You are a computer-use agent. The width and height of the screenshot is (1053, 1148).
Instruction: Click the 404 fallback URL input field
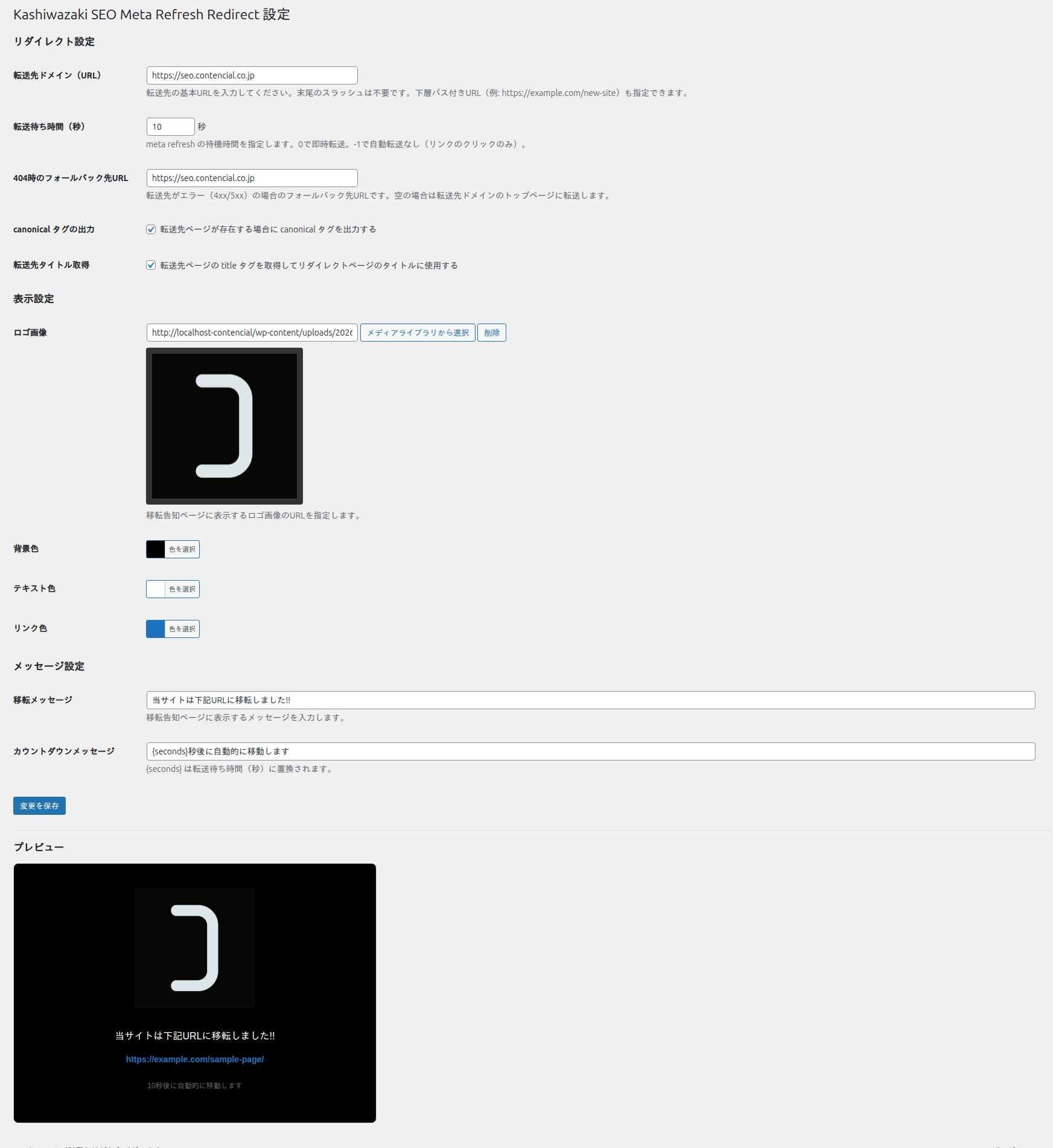252,178
